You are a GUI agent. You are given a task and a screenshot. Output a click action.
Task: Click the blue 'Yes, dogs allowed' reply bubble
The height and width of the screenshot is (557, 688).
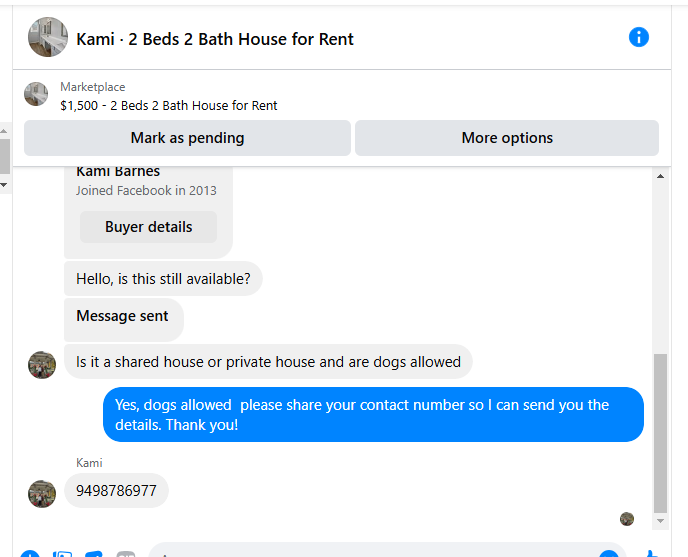[x=373, y=414]
